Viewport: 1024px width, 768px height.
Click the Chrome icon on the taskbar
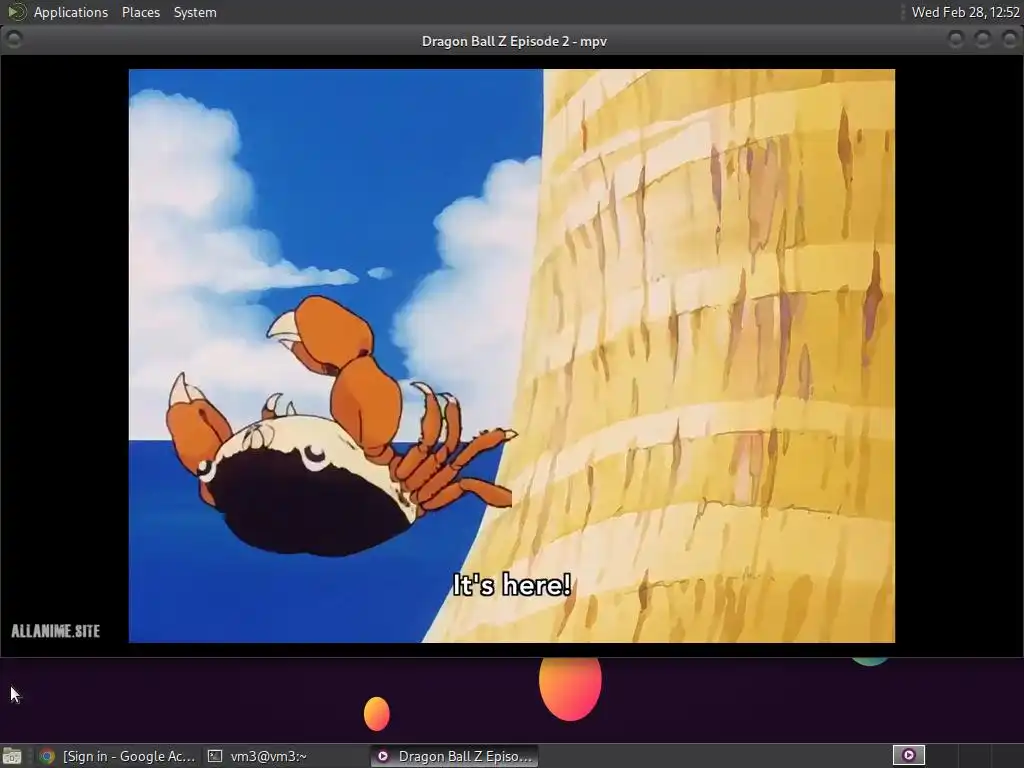coord(47,756)
